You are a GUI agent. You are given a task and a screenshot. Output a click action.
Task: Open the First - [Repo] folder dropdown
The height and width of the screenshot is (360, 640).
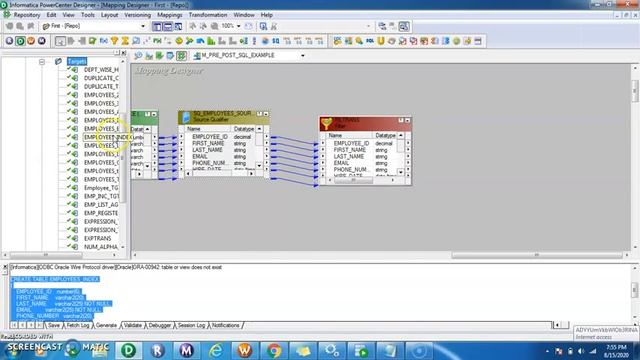pyautogui.click(x=143, y=26)
